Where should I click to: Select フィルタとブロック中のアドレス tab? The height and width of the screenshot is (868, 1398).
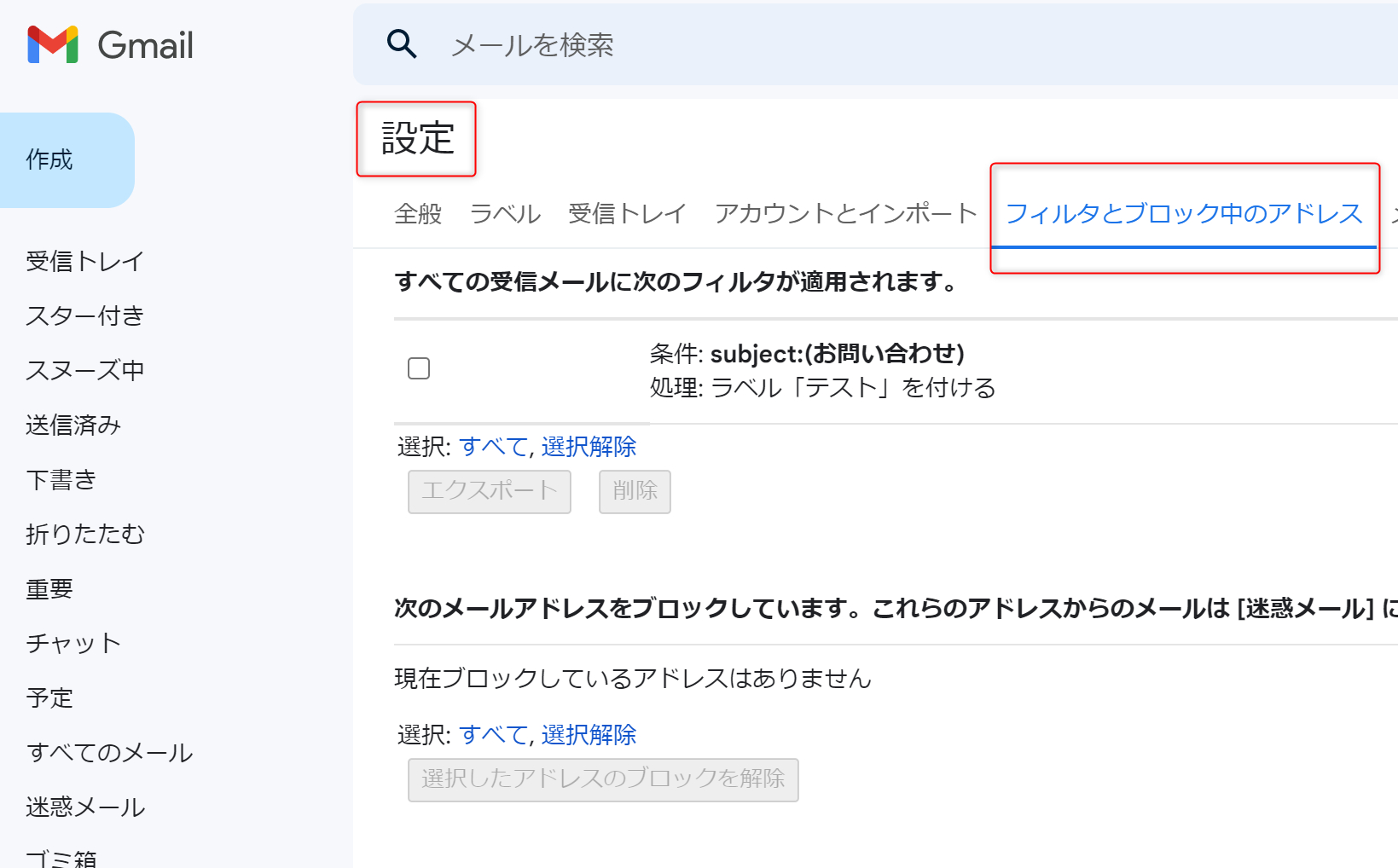(1183, 213)
